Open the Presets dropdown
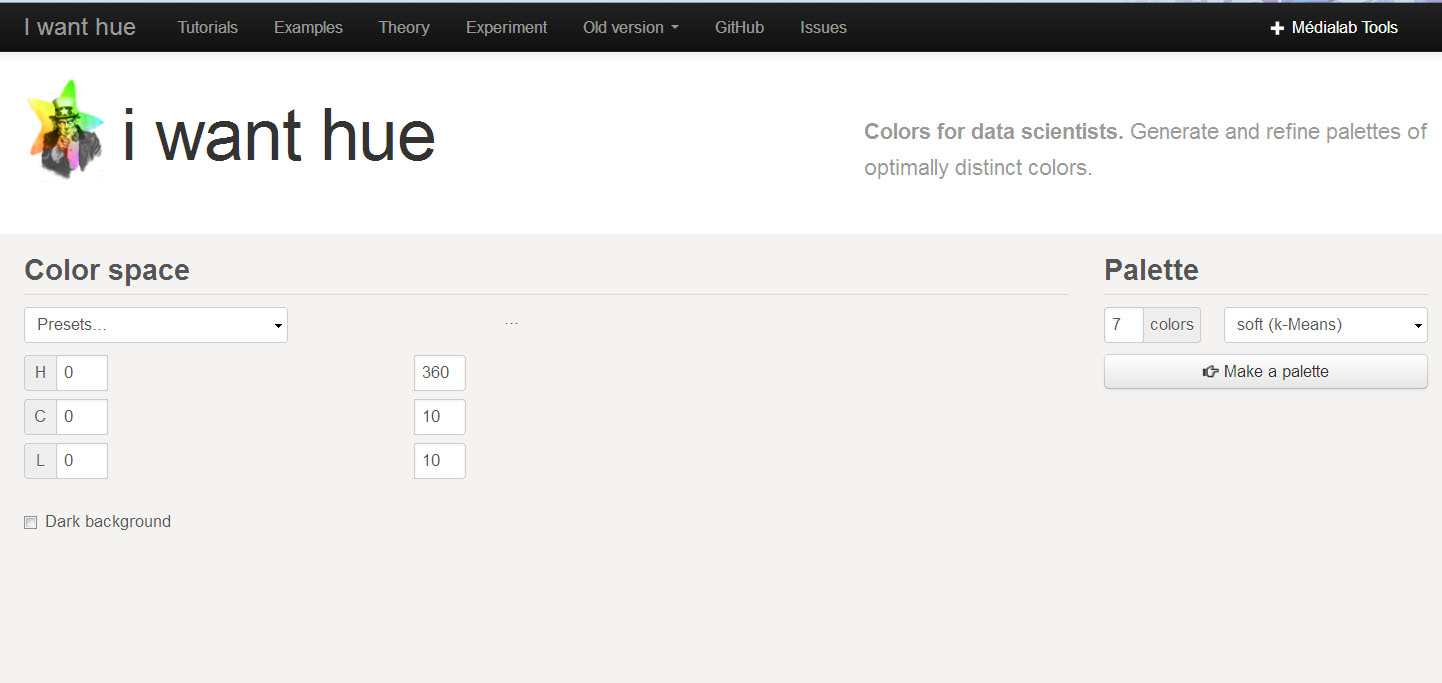Viewport: 1442px width, 683px height. [x=156, y=325]
